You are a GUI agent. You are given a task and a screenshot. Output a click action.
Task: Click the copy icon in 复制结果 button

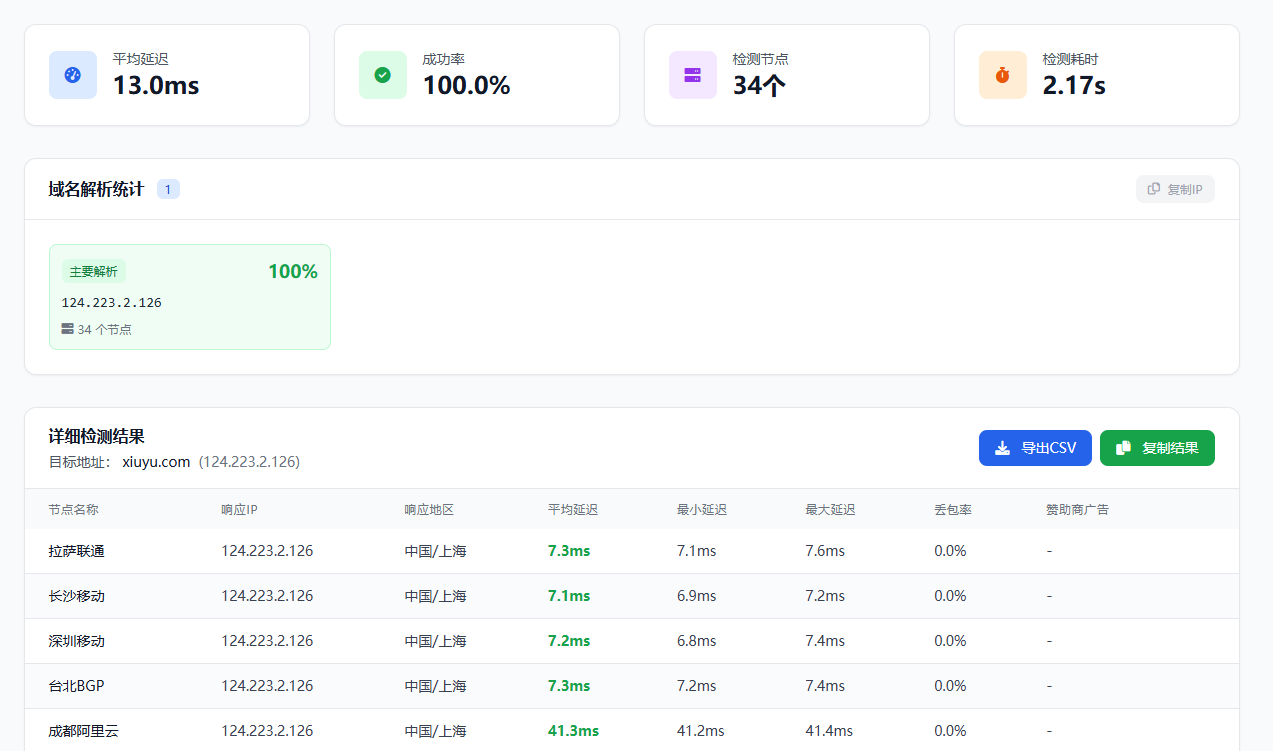1124,448
